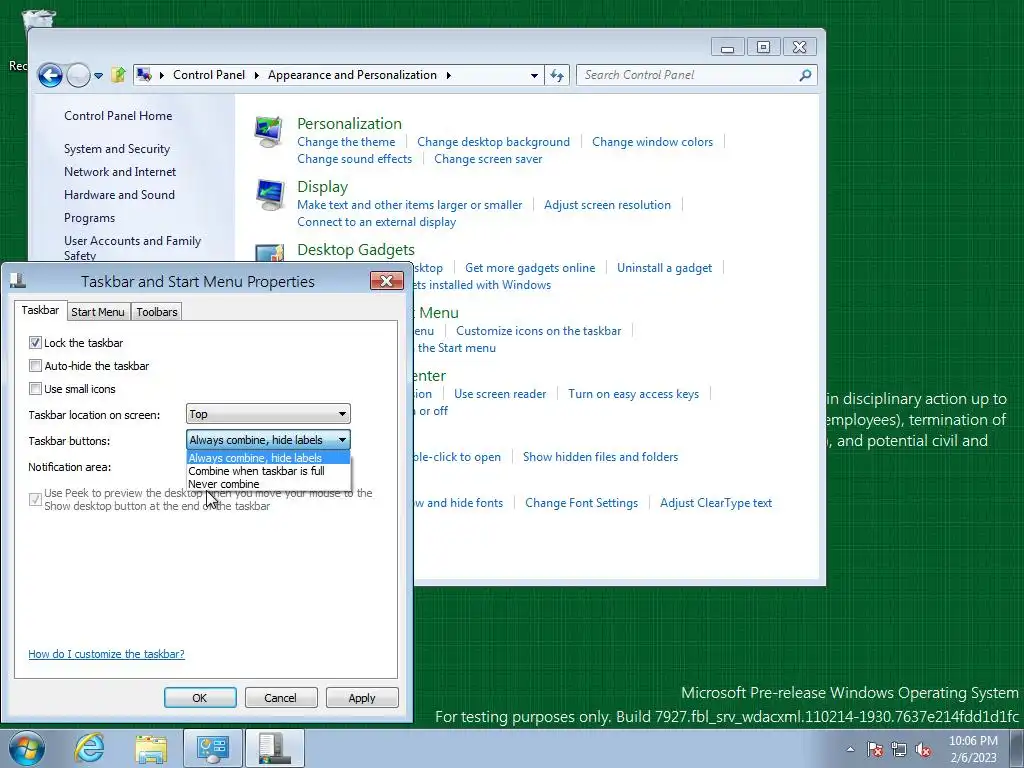This screenshot has height=768, width=1024.
Task: Click the search magnifier icon
Action: tap(805, 75)
